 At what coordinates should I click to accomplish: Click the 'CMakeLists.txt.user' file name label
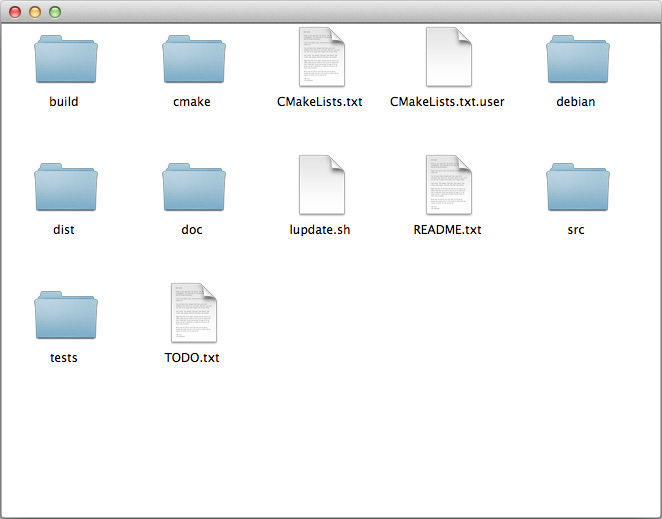(447, 102)
